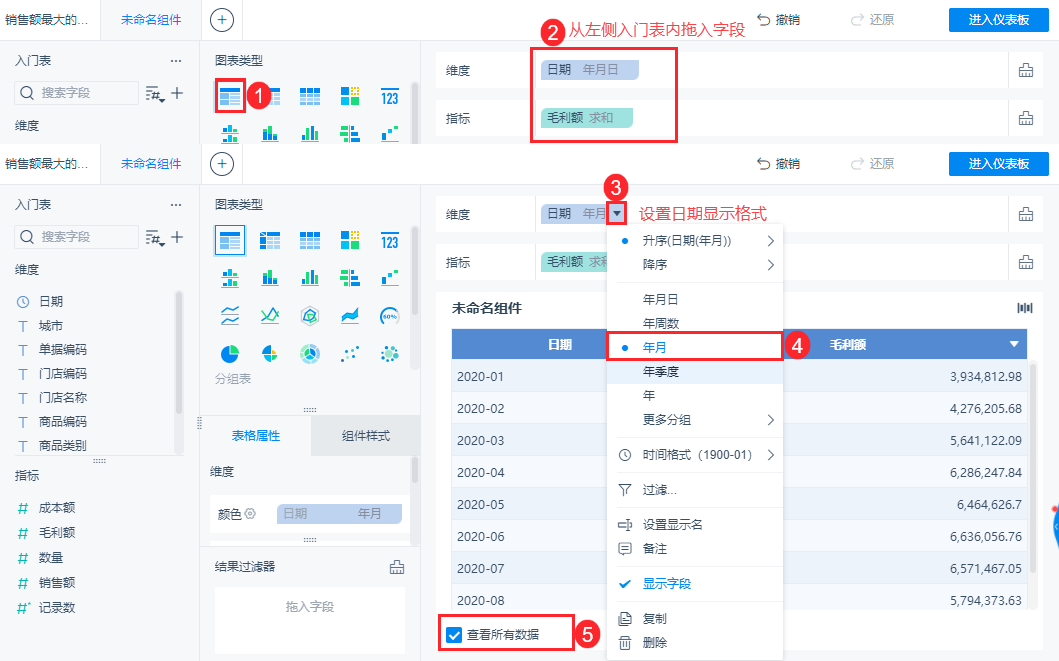Toggle the 查看所有数据 checkbox

pos(454,635)
